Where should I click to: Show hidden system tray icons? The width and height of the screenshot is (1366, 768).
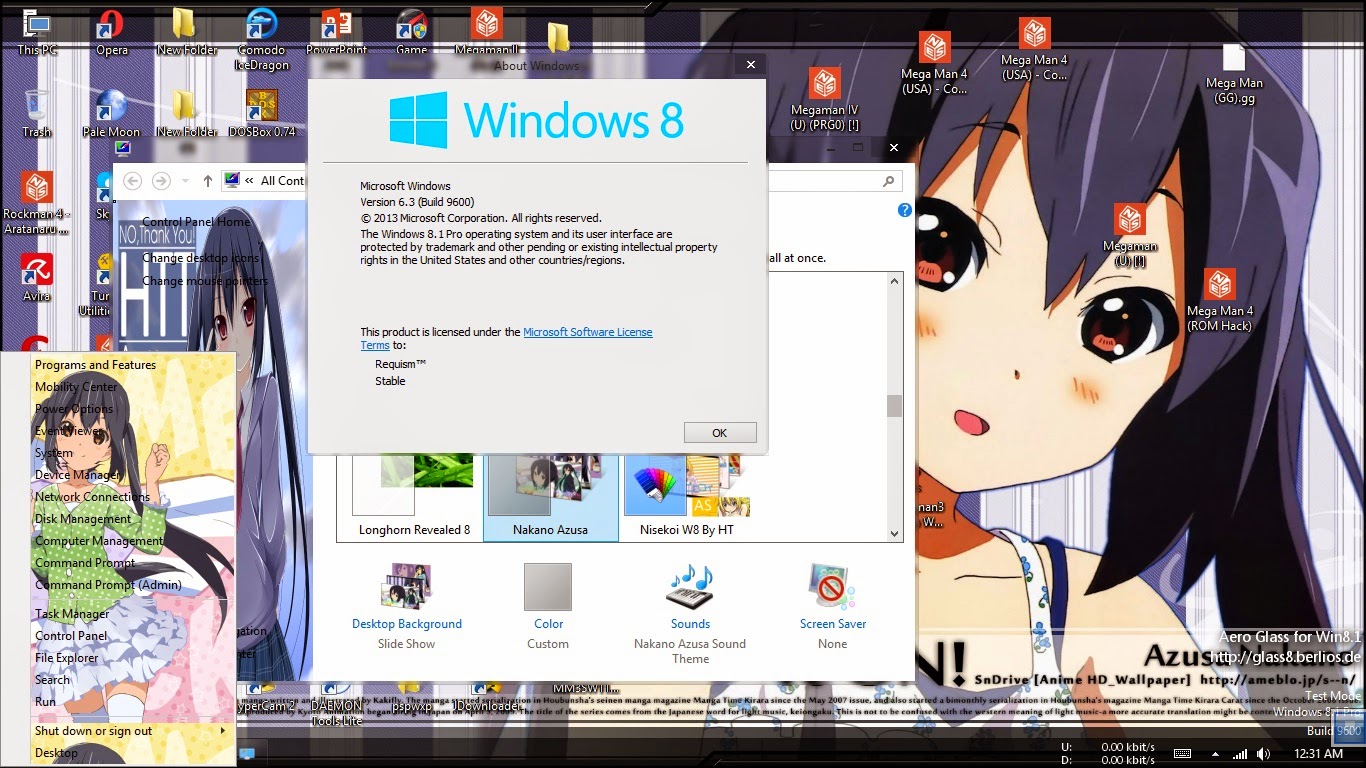(1217, 753)
